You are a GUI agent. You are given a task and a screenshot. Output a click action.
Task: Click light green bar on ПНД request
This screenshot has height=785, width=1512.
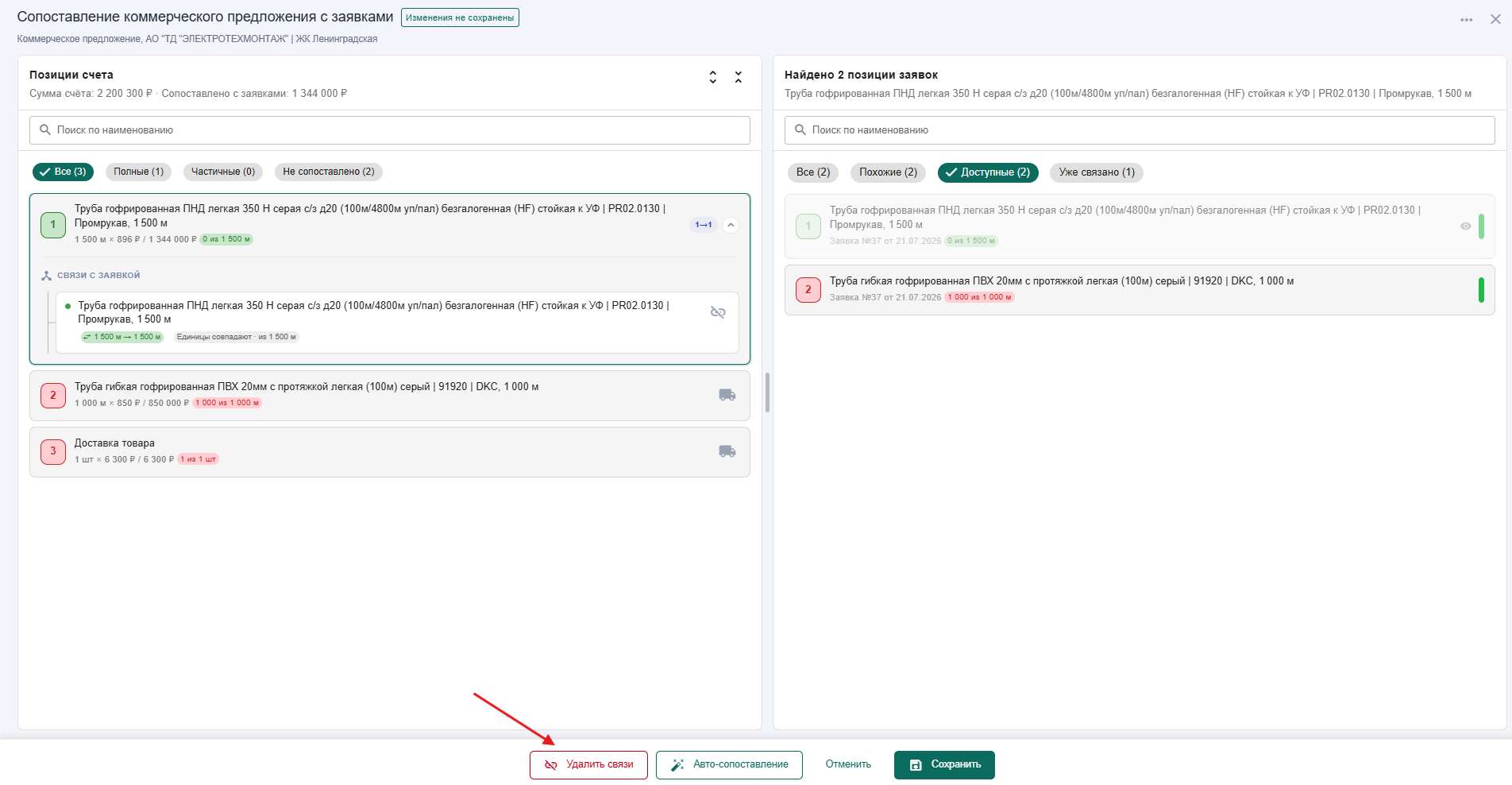[x=1481, y=226]
